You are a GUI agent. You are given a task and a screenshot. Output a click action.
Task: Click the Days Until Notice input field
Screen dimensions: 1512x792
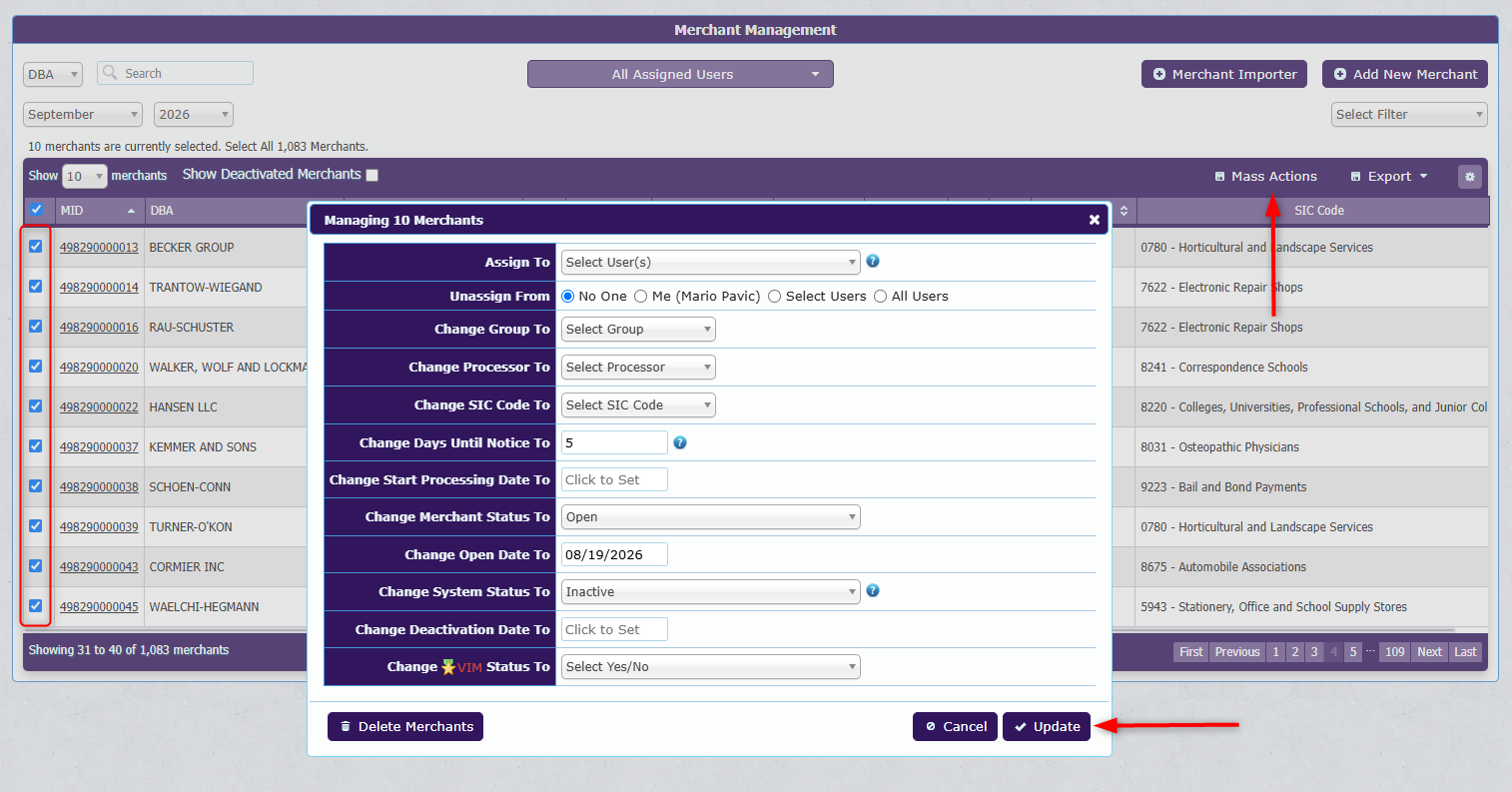tap(614, 442)
